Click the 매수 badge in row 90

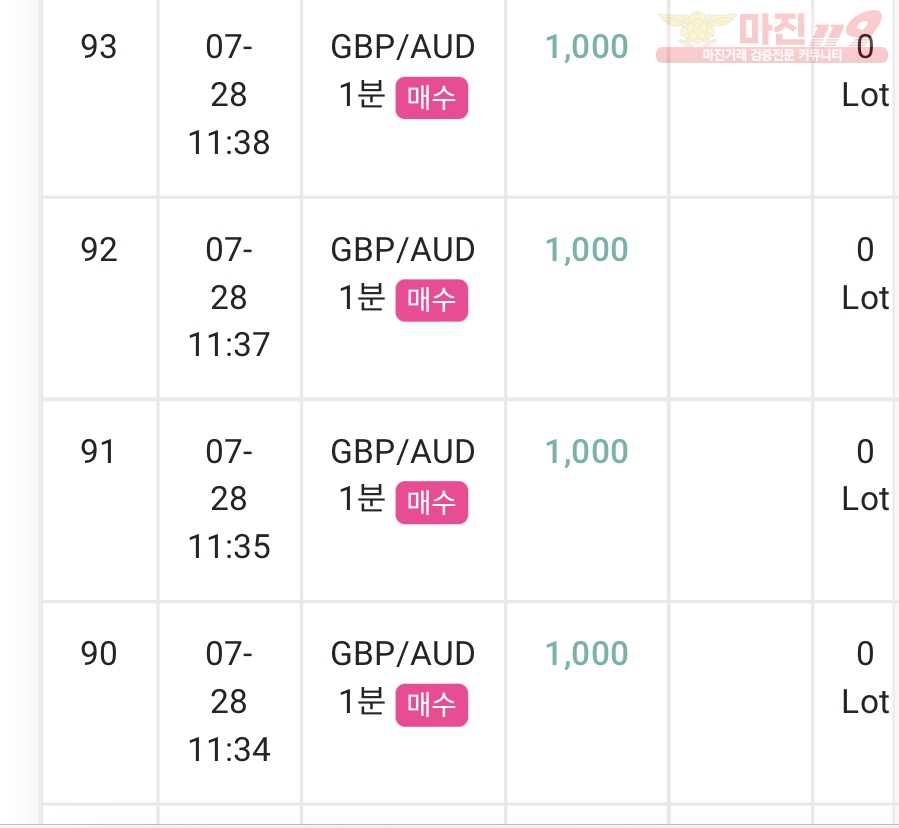click(x=432, y=705)
